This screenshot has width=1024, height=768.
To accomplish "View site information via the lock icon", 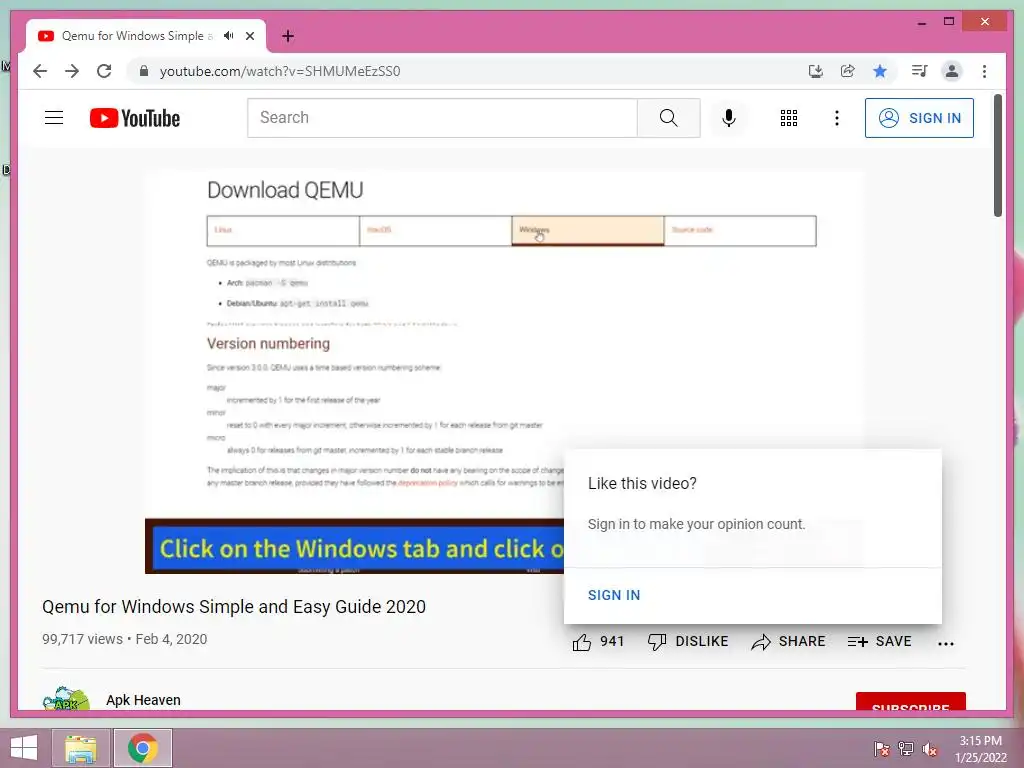I will [x=144, y=71].
